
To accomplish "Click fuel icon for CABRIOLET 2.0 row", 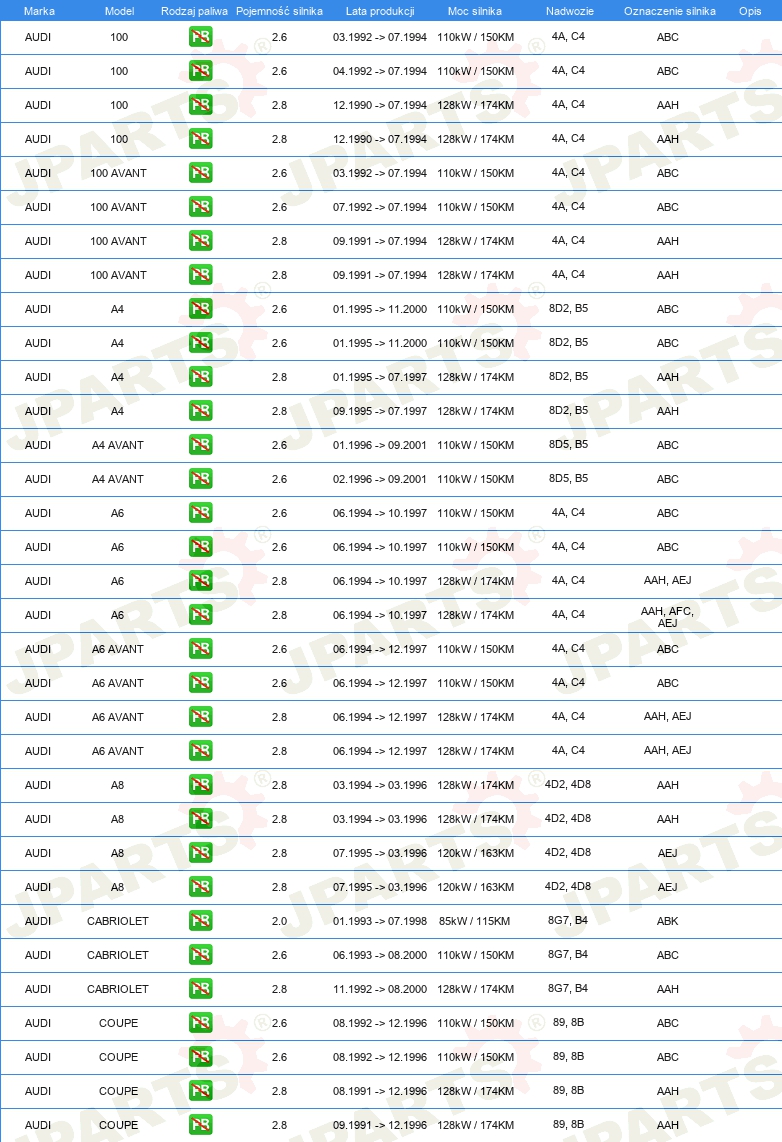I will 200,921.
